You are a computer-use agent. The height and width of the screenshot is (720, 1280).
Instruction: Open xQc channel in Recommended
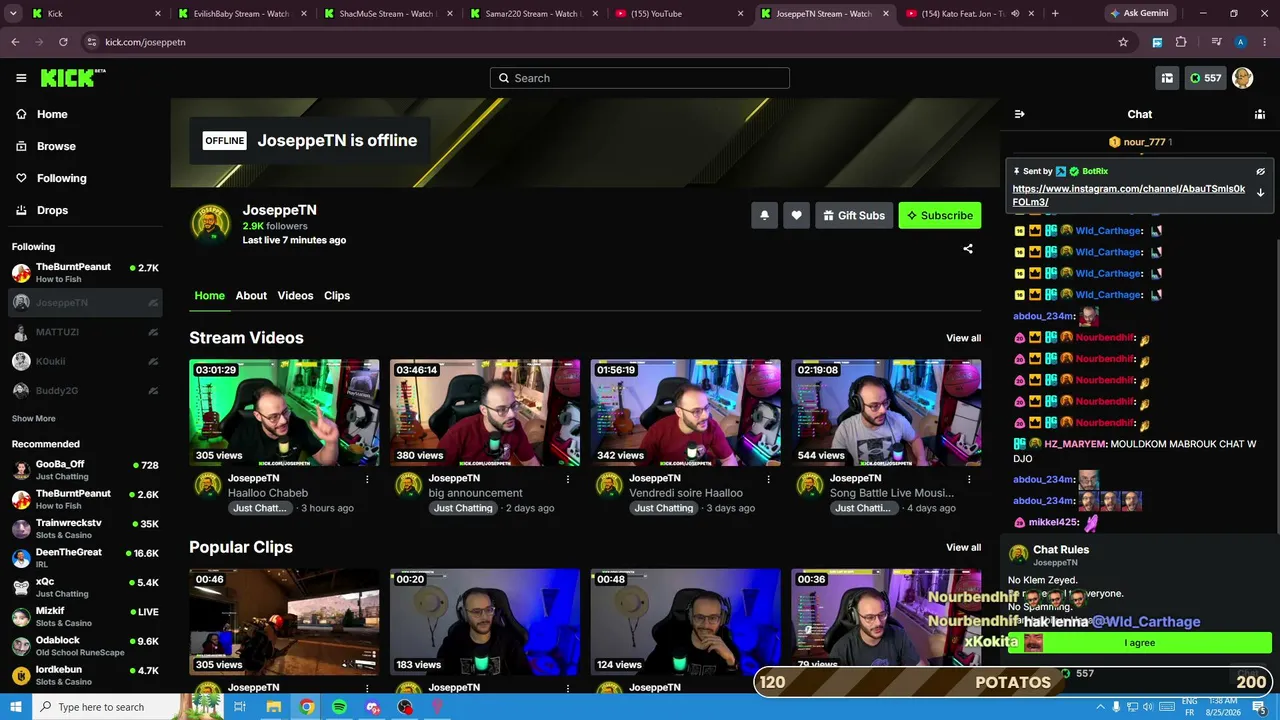(x=85, y=587)
